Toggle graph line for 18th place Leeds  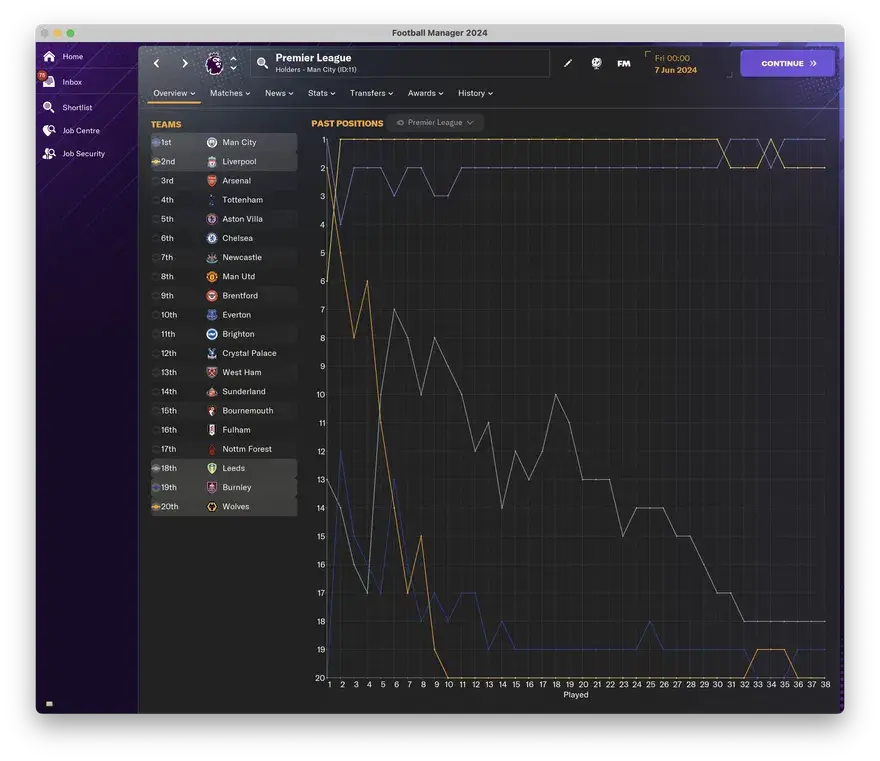coord(155,468)
